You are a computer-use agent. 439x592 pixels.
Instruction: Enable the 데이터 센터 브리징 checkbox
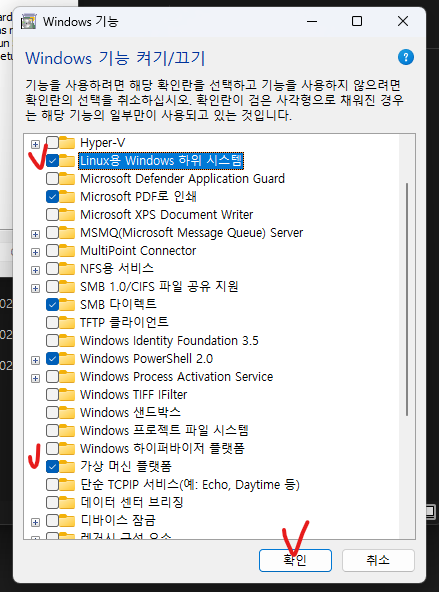pos(52,503)
